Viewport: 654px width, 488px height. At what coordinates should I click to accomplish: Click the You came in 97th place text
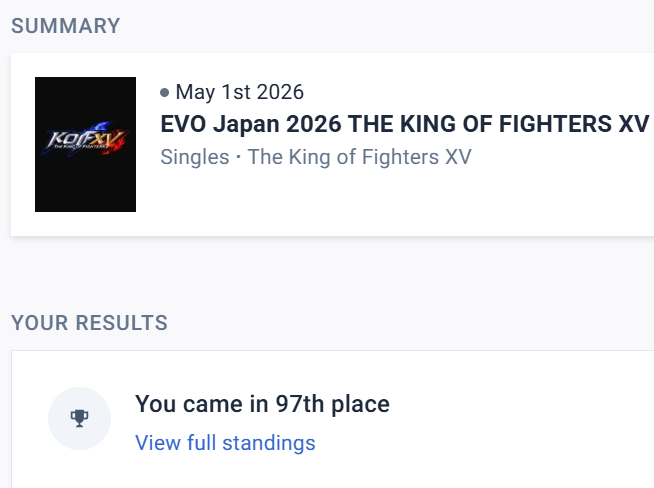click(x=262, y=404)
